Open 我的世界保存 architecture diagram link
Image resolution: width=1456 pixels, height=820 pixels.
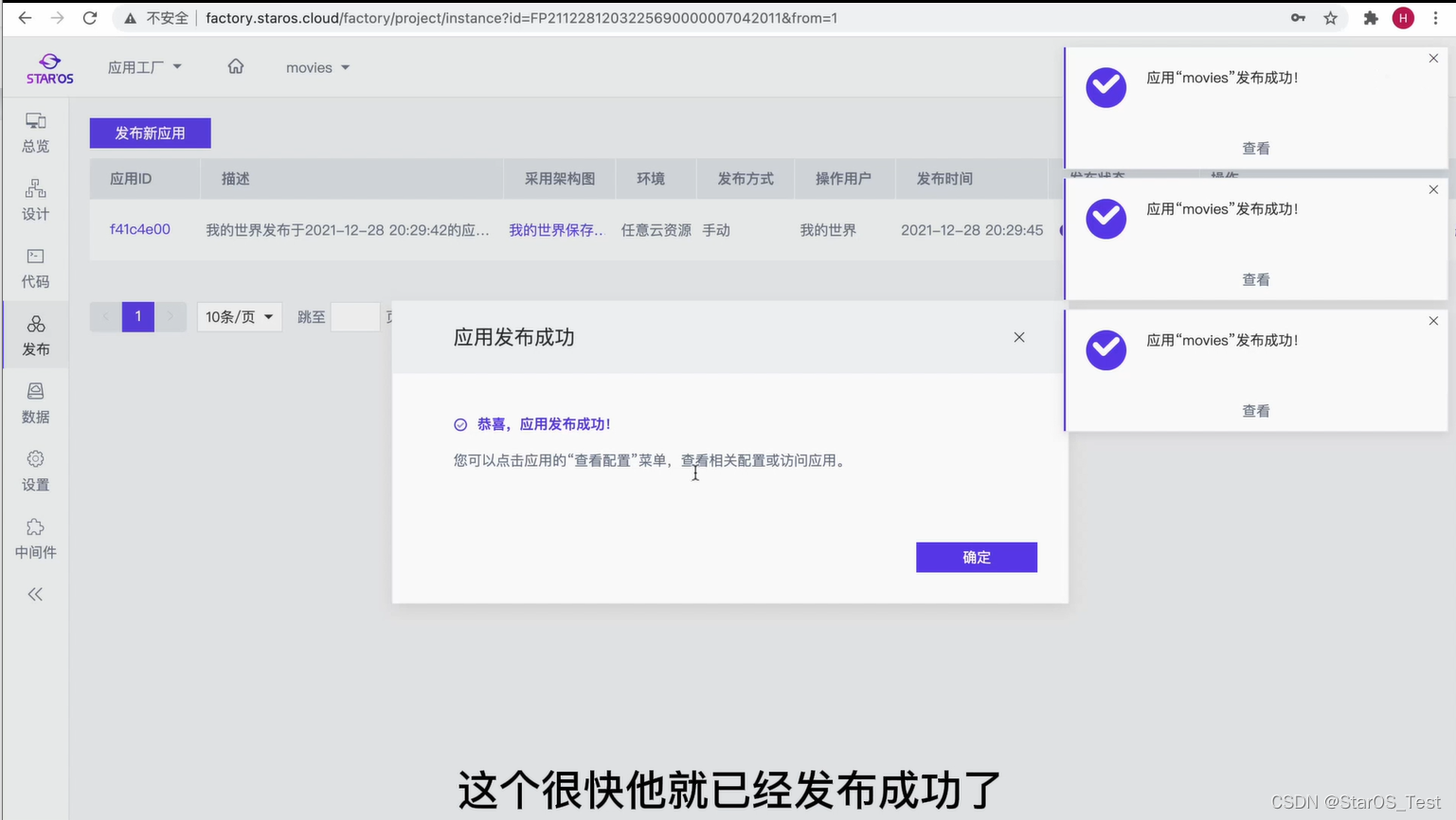pyautogui.click(x=556, y=230)
